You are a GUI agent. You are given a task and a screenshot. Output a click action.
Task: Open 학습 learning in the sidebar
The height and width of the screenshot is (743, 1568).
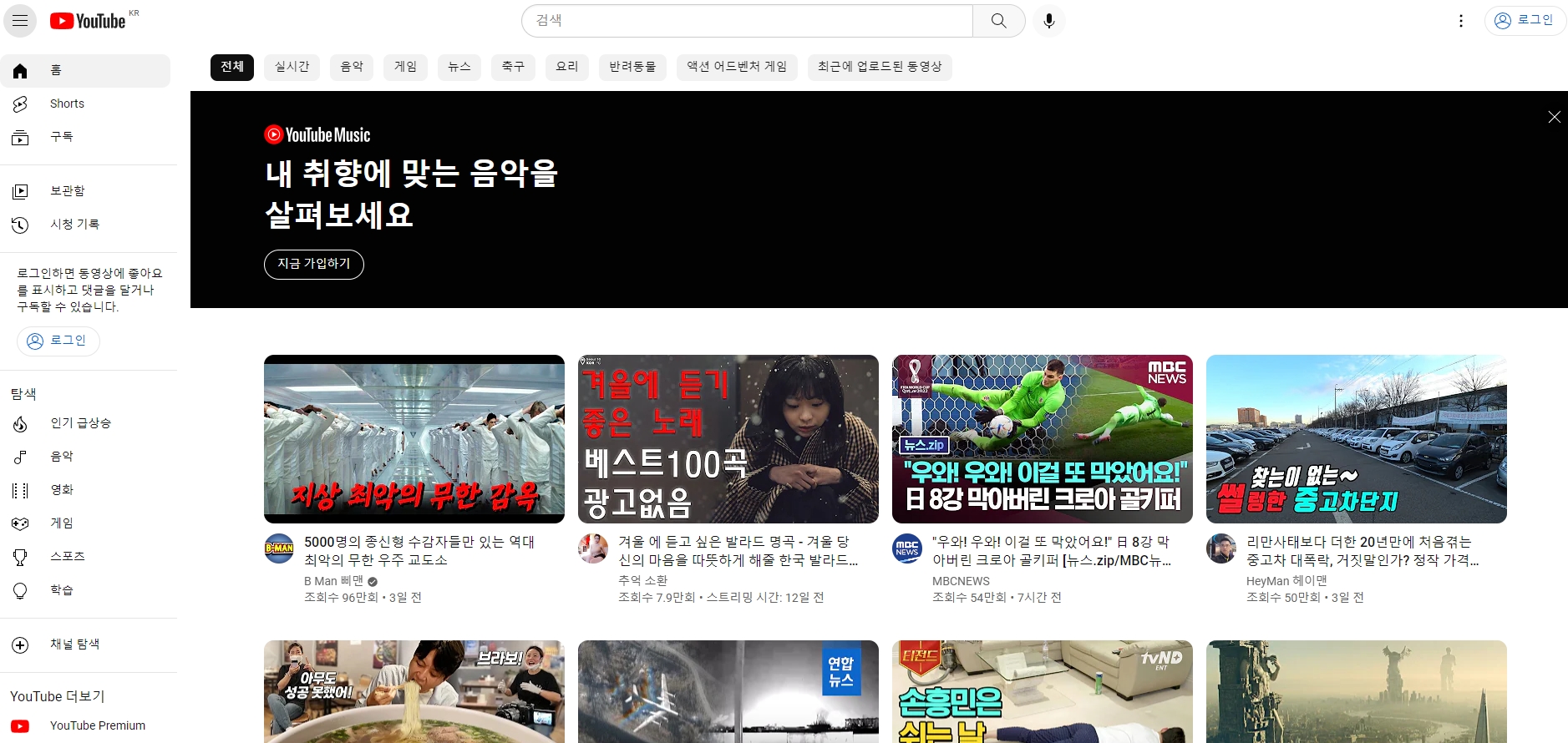coord(85,590)
